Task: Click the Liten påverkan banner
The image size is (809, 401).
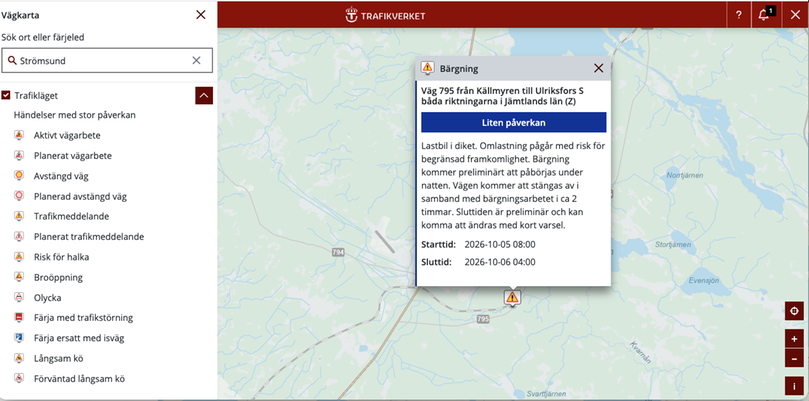Action: (513, 123)
